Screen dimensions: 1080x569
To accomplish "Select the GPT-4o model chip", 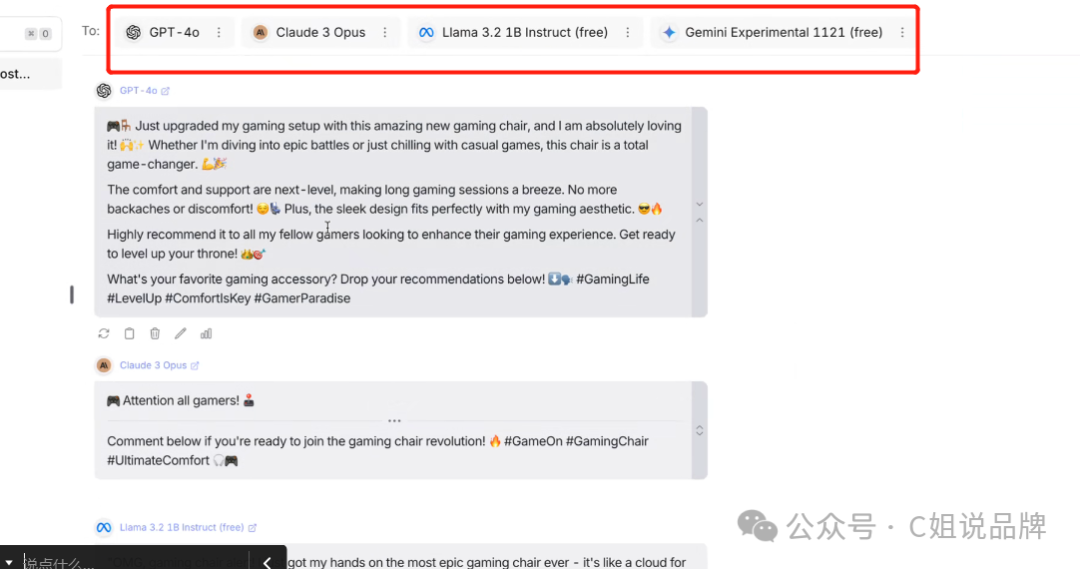I will pos(174,32).
